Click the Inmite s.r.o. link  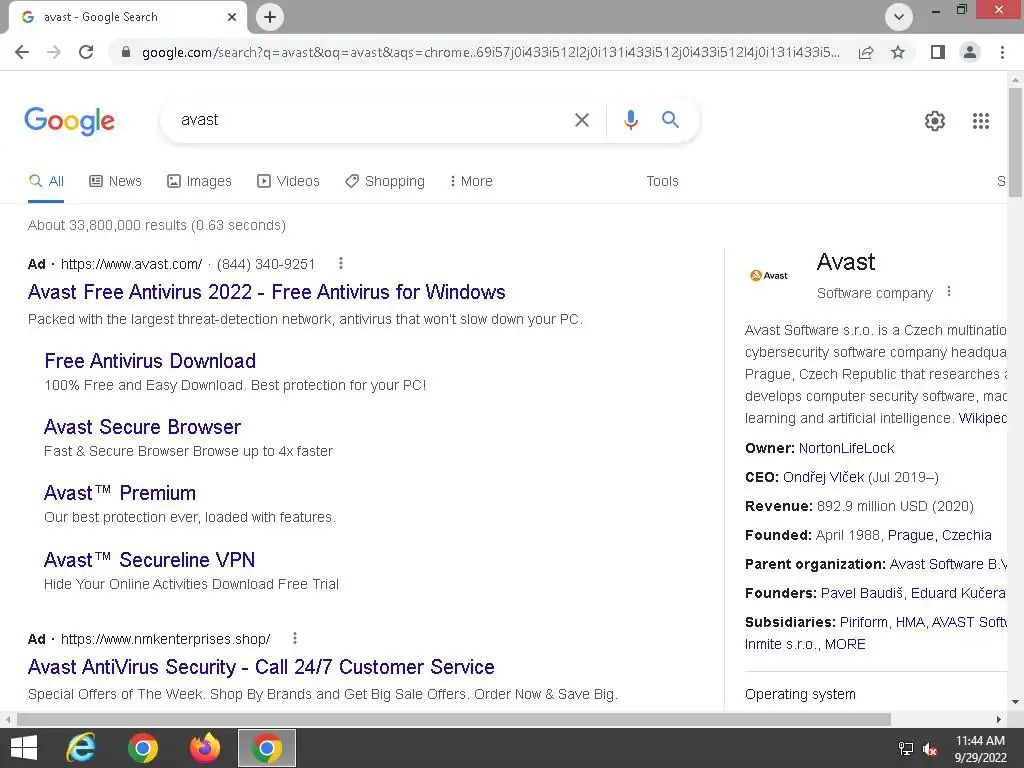[x=780, y=645]
